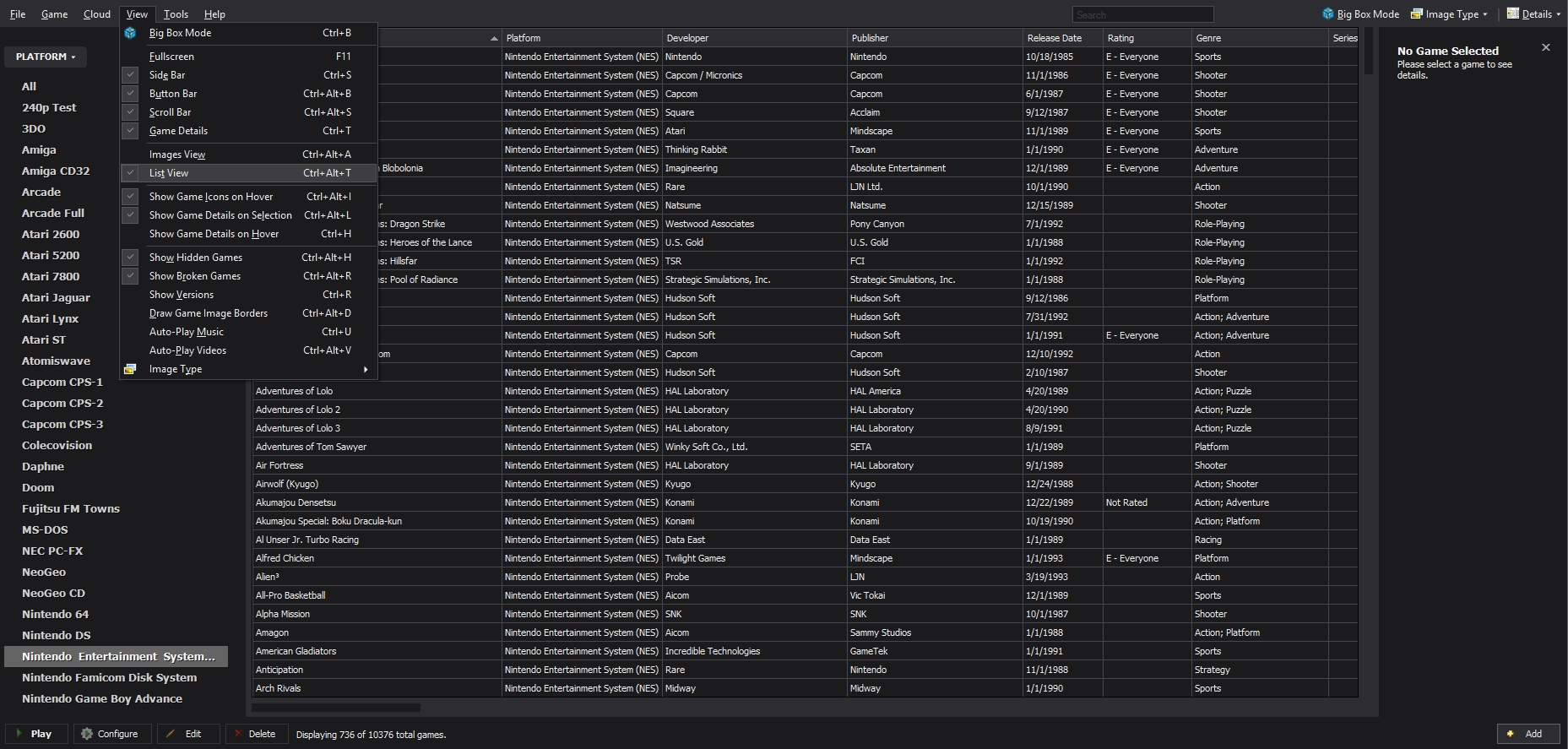The height and width of the screenshot is (749, 1568).
Task: Toggle Scroll Bar option in View menu
Action: click(249, 112)
